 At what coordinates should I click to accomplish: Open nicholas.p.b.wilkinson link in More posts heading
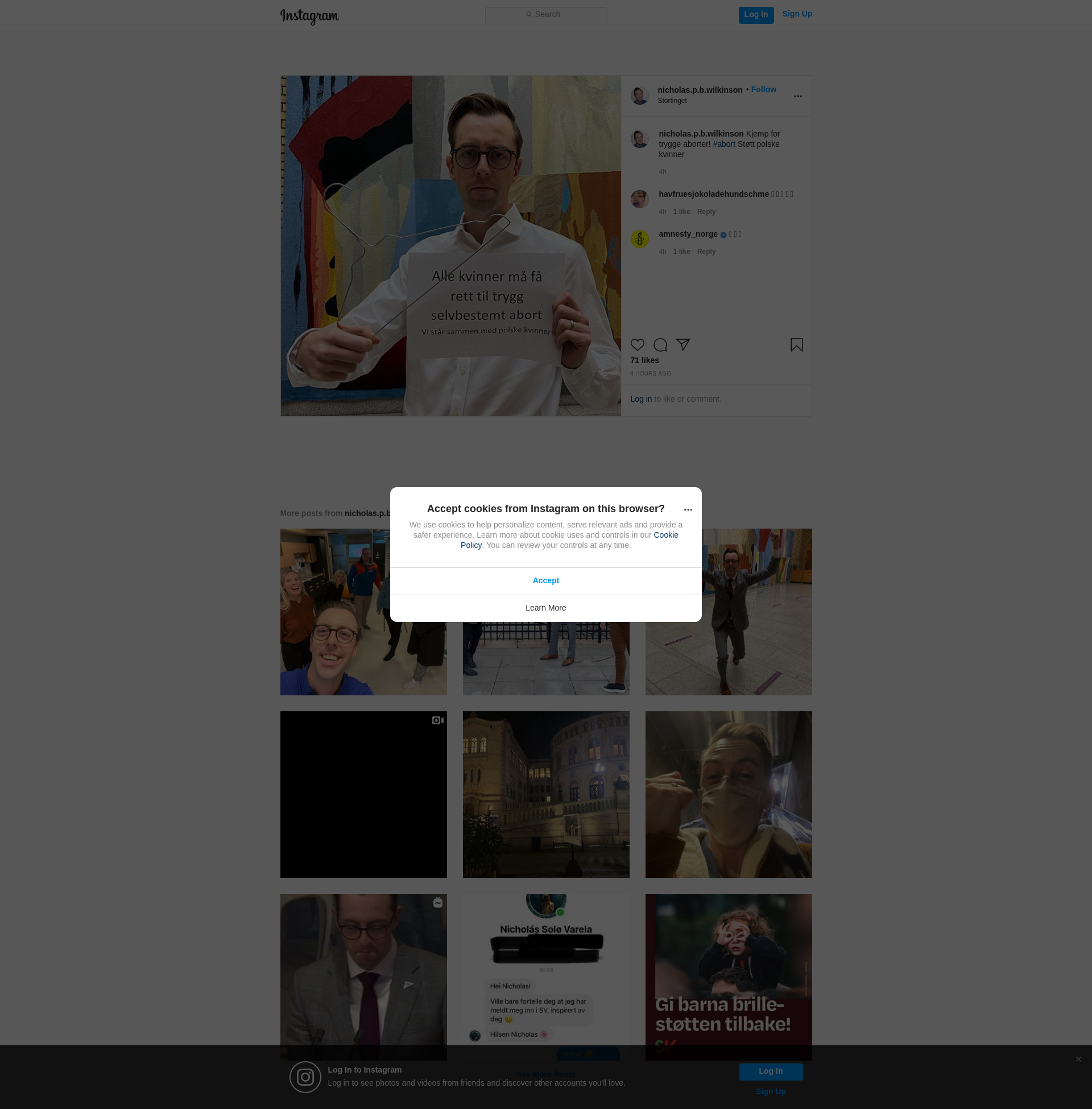coord(367,513)
